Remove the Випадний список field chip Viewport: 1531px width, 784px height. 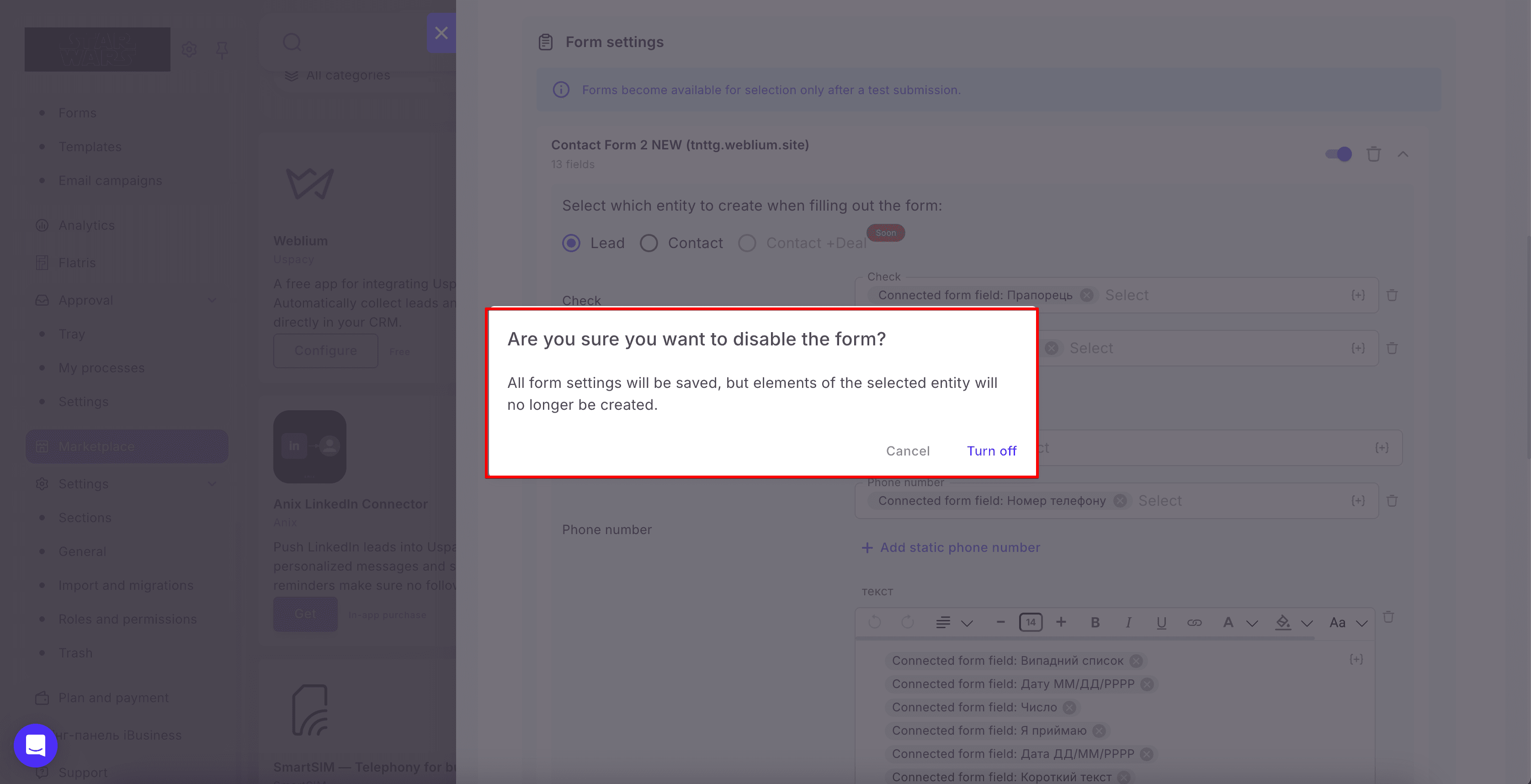point(1136,661)
